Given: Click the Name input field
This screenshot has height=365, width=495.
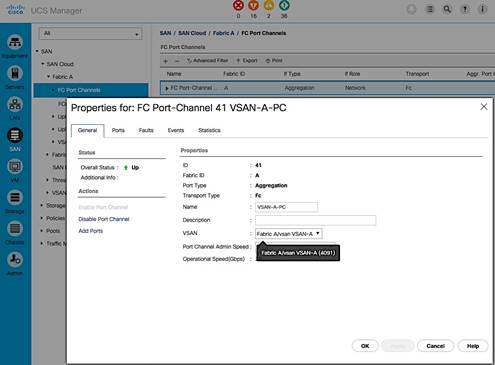Looking at the screenshot, I should pyautogui.click(x=286, y=207).
